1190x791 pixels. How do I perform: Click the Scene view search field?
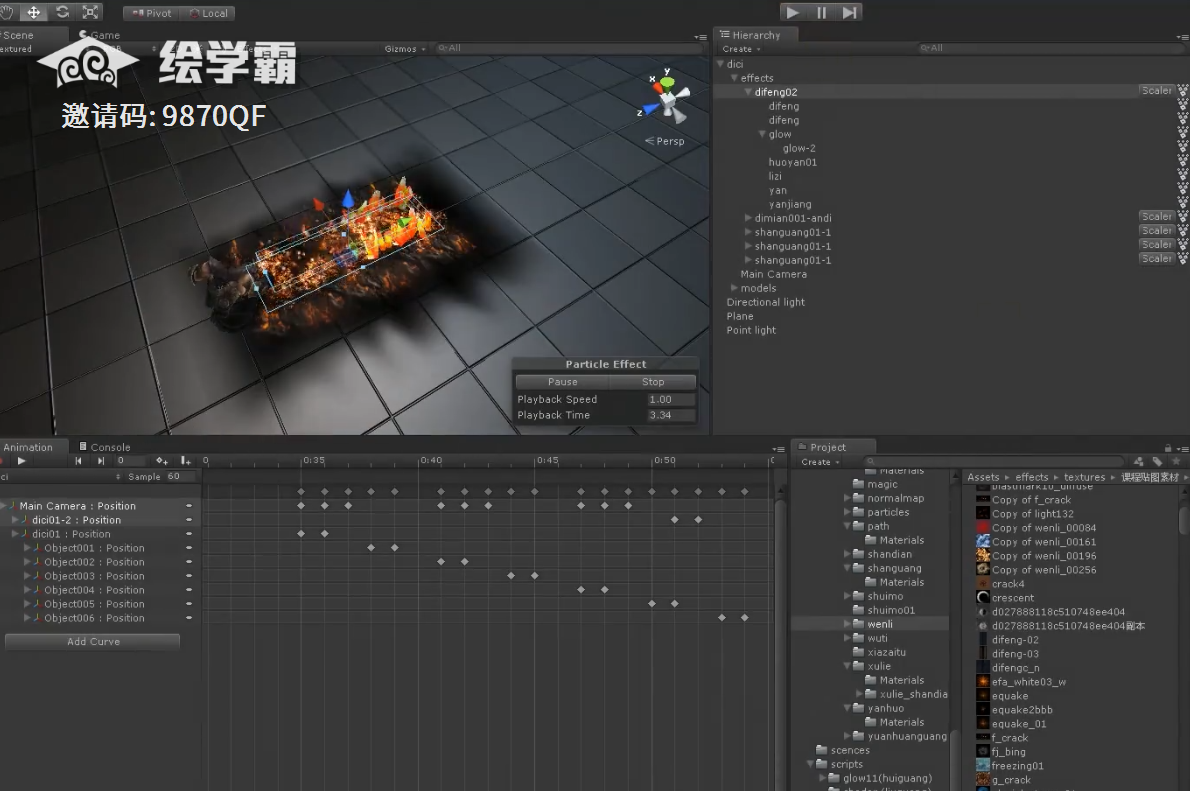pos(568,48)
